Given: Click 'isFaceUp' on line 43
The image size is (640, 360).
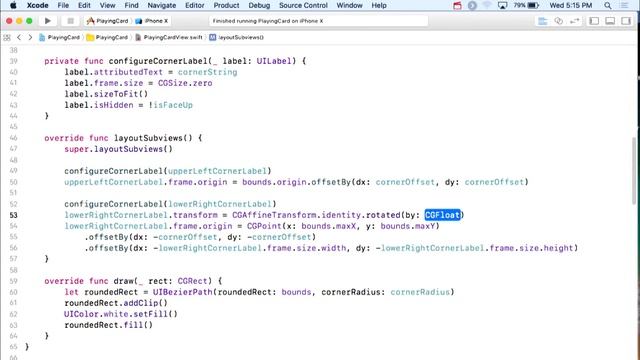Looking at the screenshot, I should coord(173,105).
